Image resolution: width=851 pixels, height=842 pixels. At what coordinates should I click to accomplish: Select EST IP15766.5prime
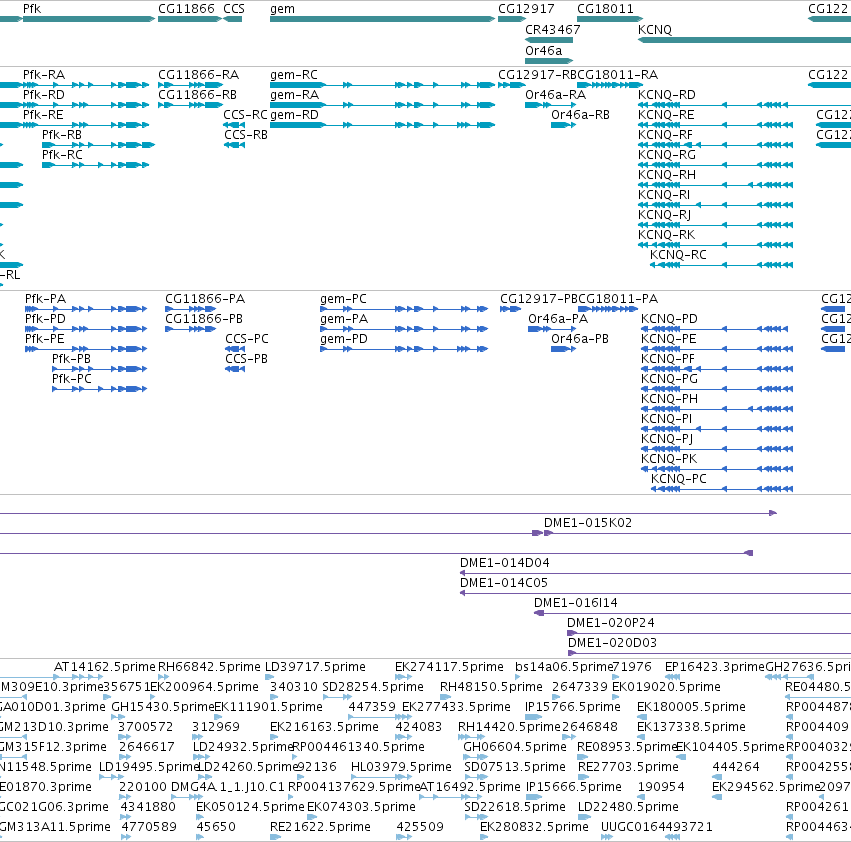tap(573, 706)
